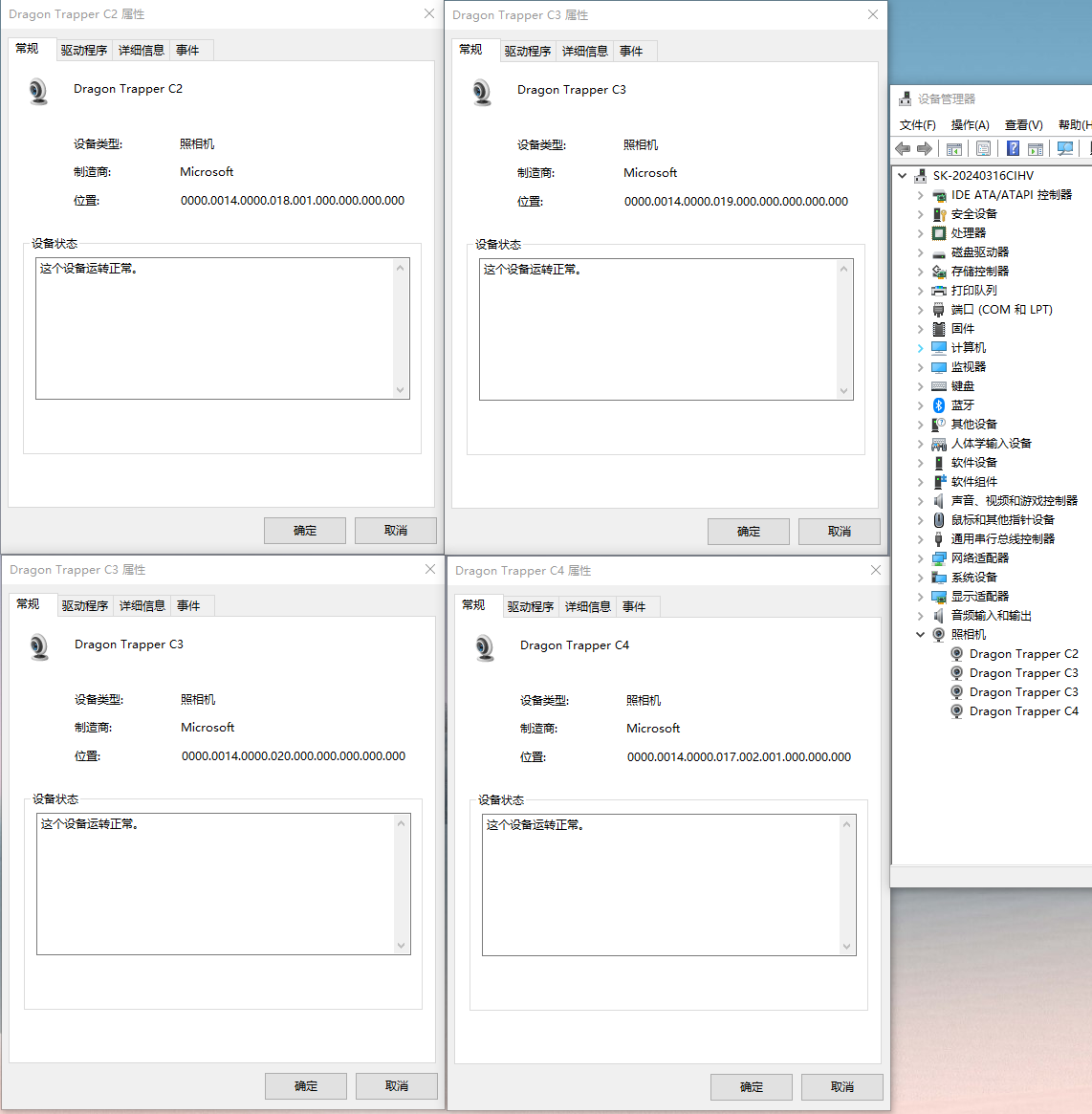Viewport: 1092px width, 1114px height.
Task: Expand the 声音、视频和游戏控制器 category
Action: [920, 502]
